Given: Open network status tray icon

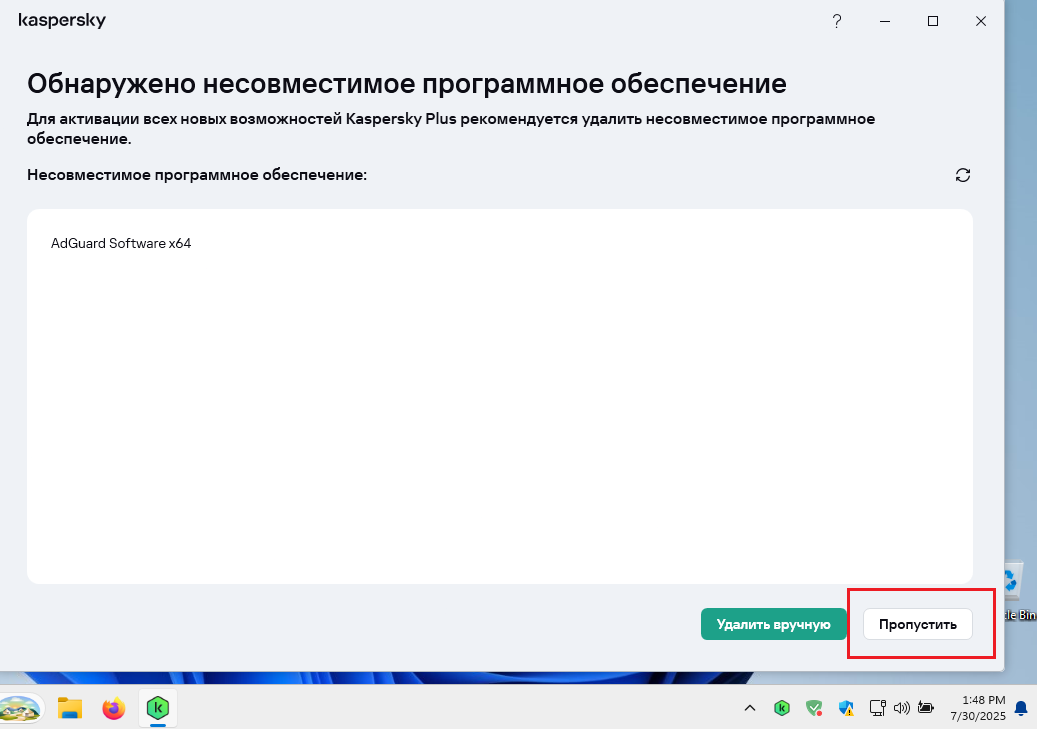Looking at the screenshot, I should click(878, 708).
